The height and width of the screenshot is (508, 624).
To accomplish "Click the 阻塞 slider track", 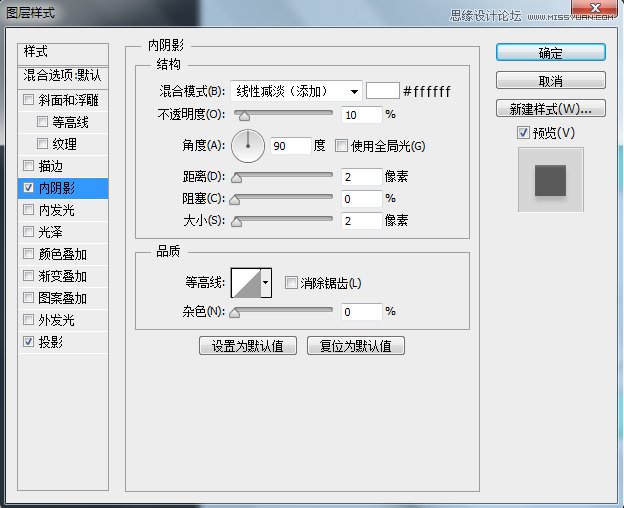I will 283,197.
